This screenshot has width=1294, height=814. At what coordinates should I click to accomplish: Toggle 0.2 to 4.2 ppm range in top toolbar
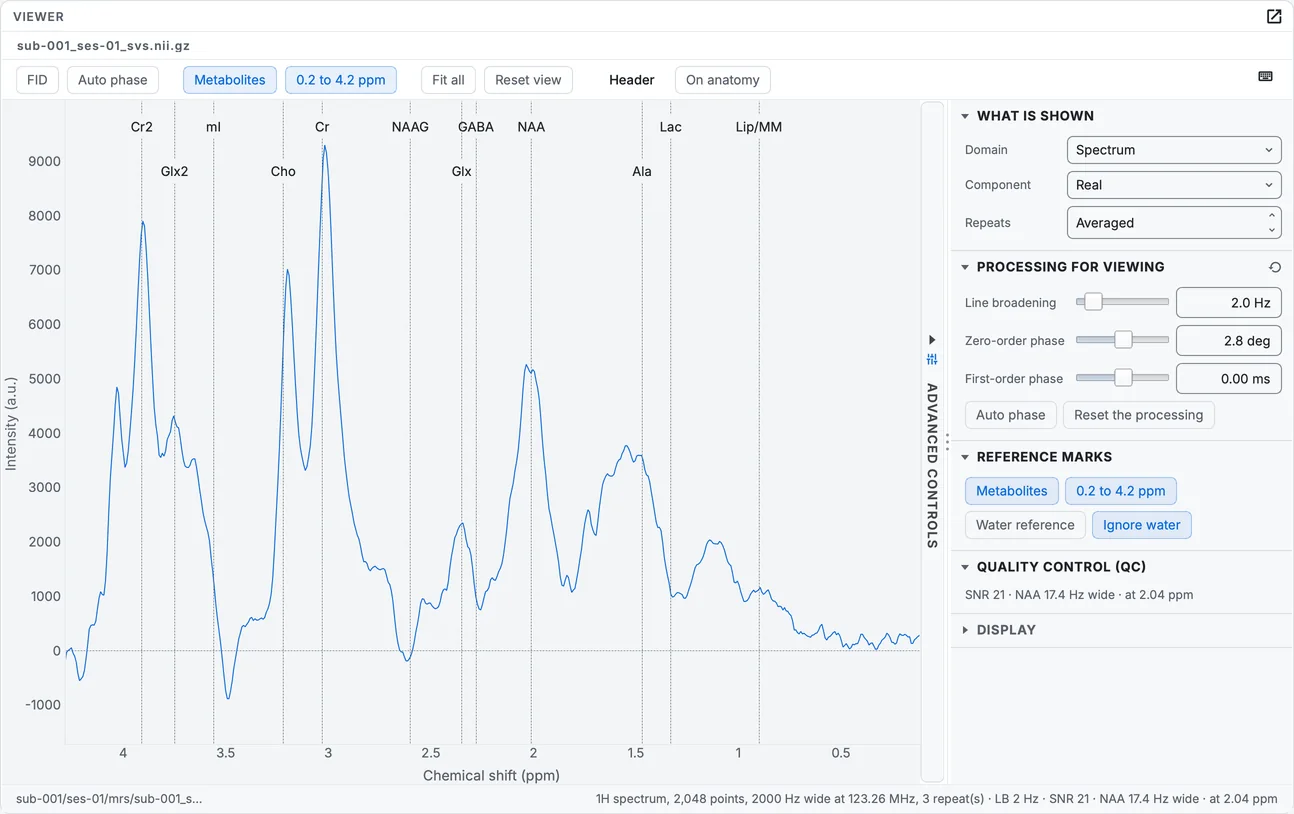(x=341, y=80)
